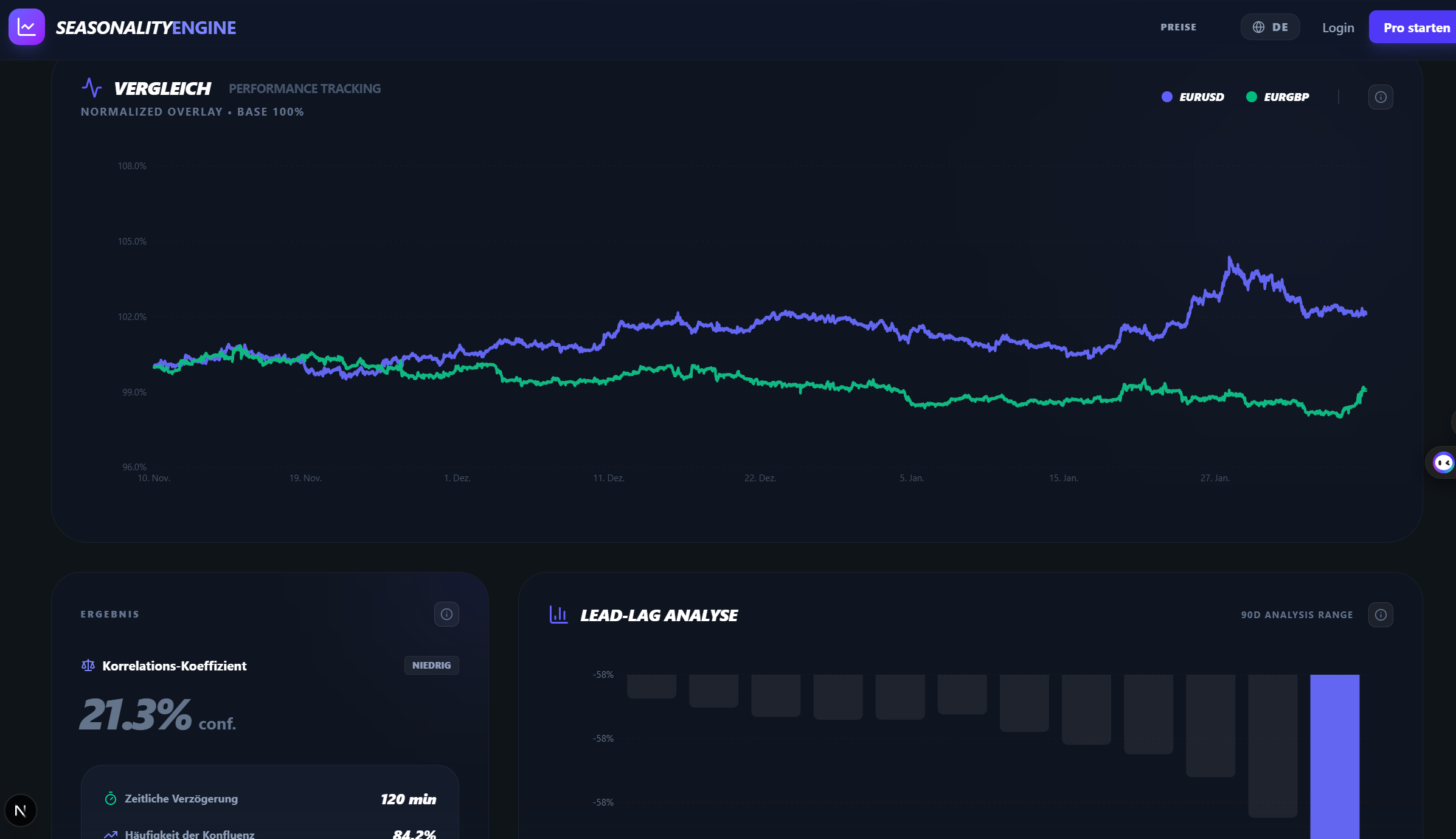Toggle EURGBP series in chart legend
The height and width of the screenshot is (839, 1456).
tap(1286, 97)
